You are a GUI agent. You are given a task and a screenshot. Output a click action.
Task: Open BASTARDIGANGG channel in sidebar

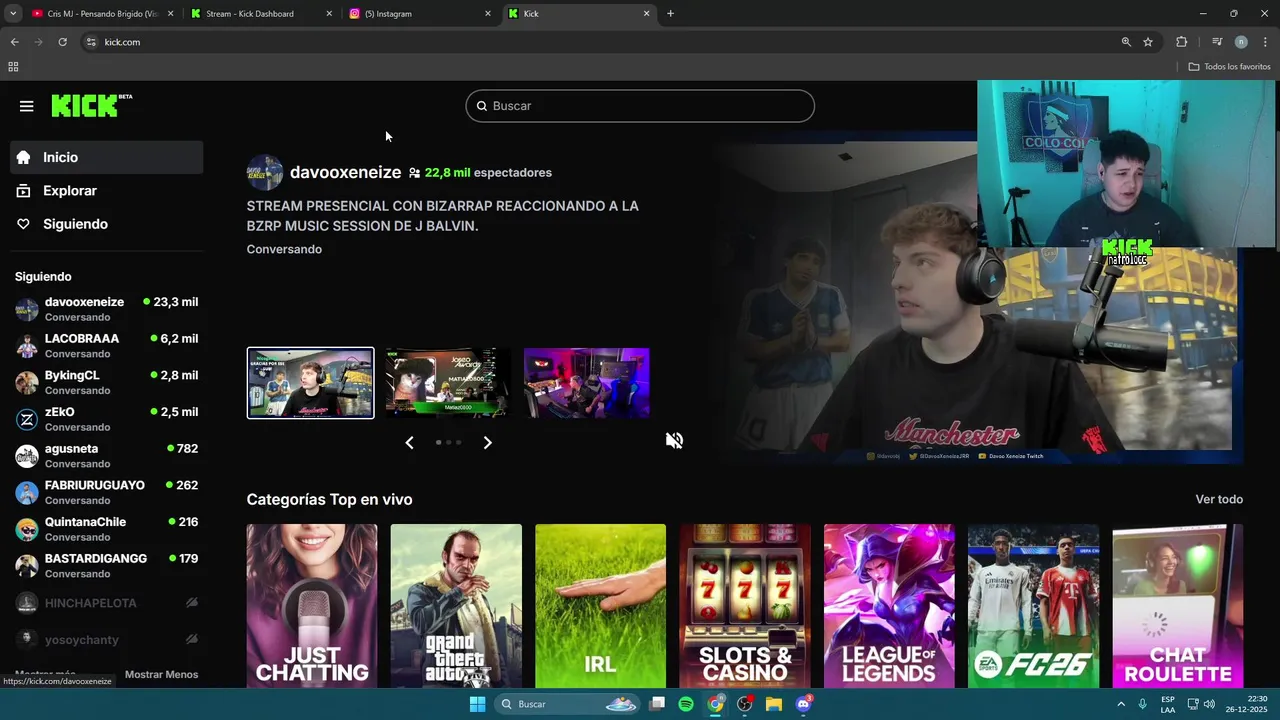[107, 566]
